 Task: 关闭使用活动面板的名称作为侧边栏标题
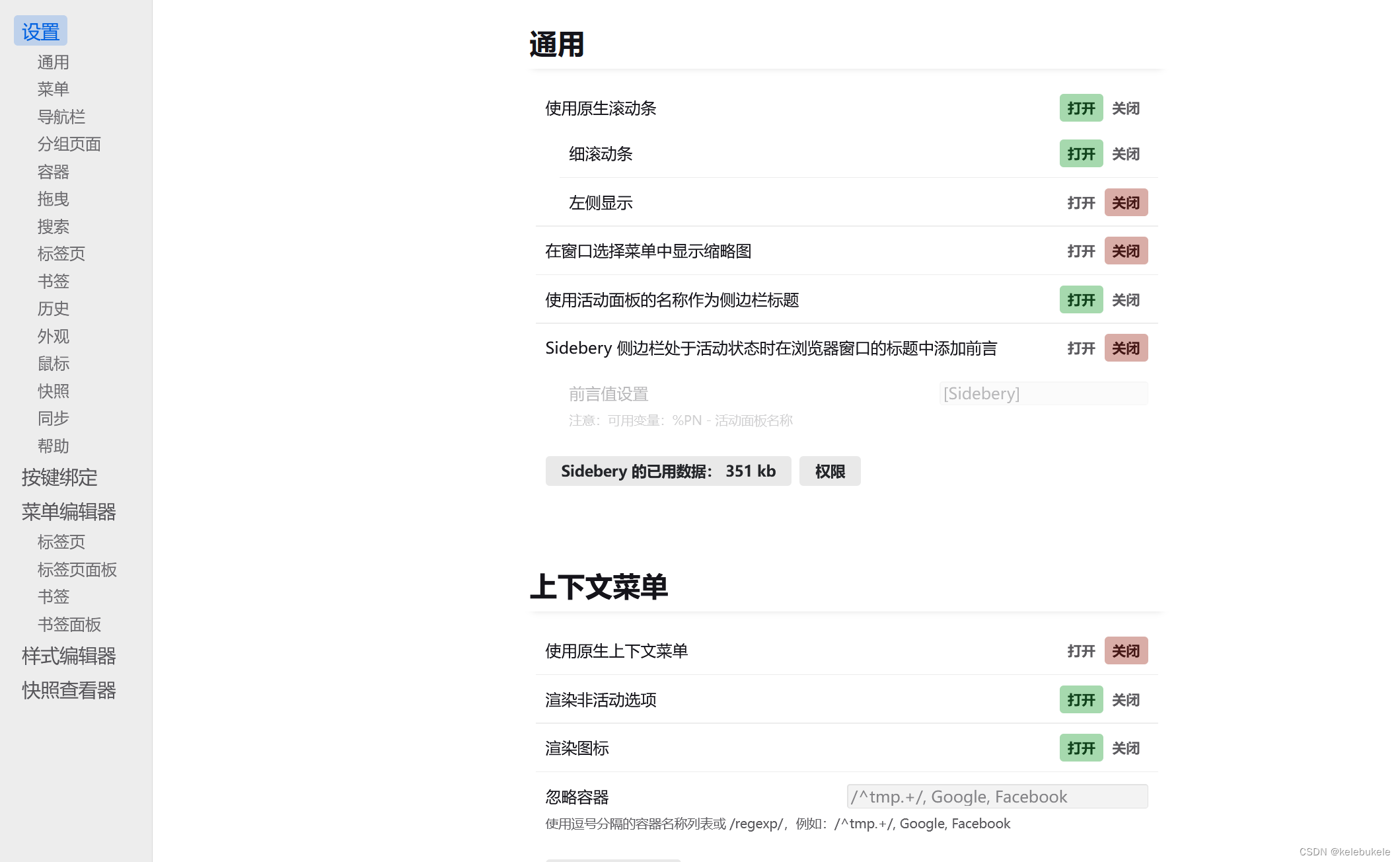click(x=1126, y=299)
